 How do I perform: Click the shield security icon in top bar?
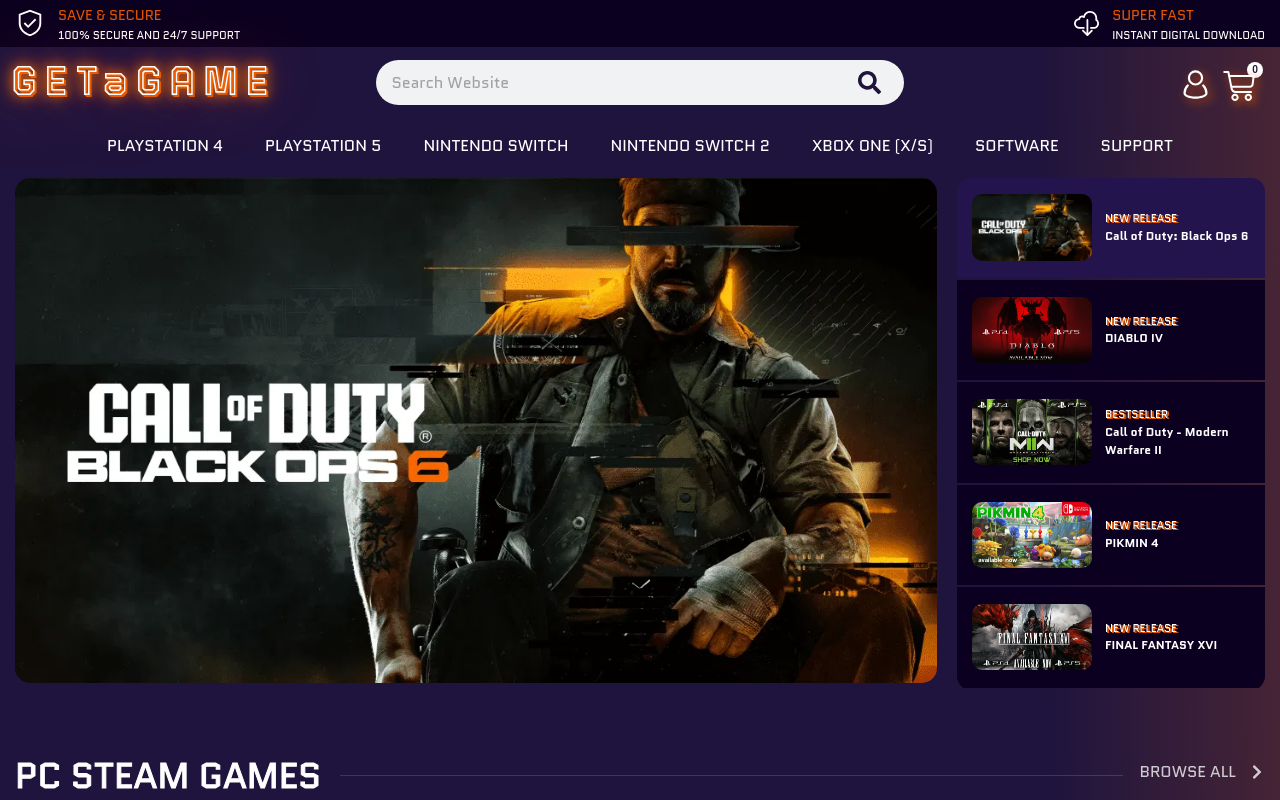click(x=28, y=22)
